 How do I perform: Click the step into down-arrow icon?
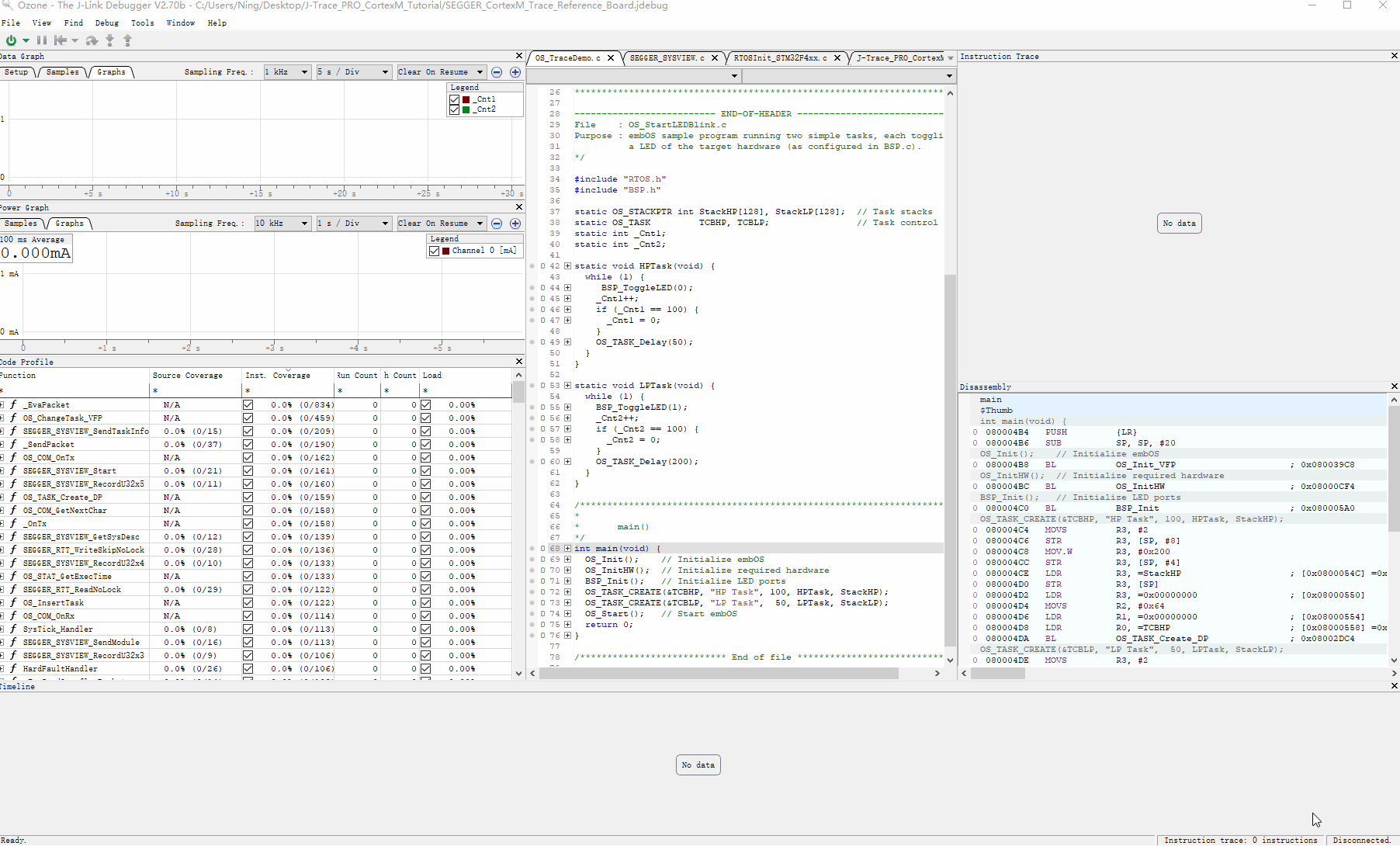pos(110,40)
